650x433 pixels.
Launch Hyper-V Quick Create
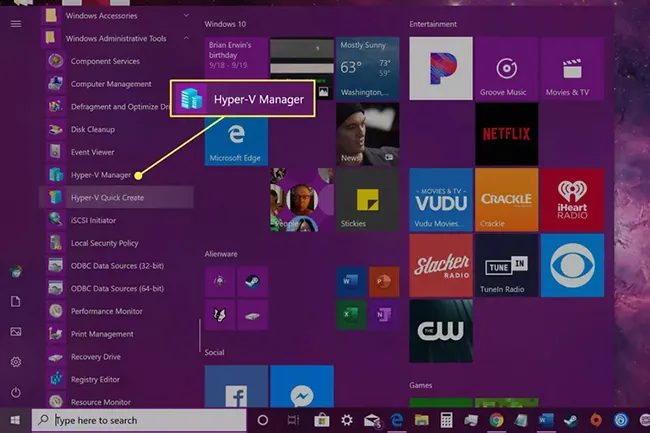pyautogui.click(x=116, y=198)
